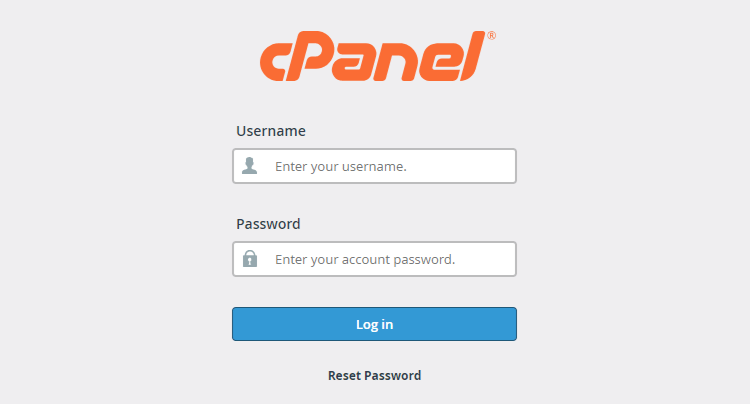750x404 pixels.
Task: Select the 'Enter your account password.' box
Action: 375,259
